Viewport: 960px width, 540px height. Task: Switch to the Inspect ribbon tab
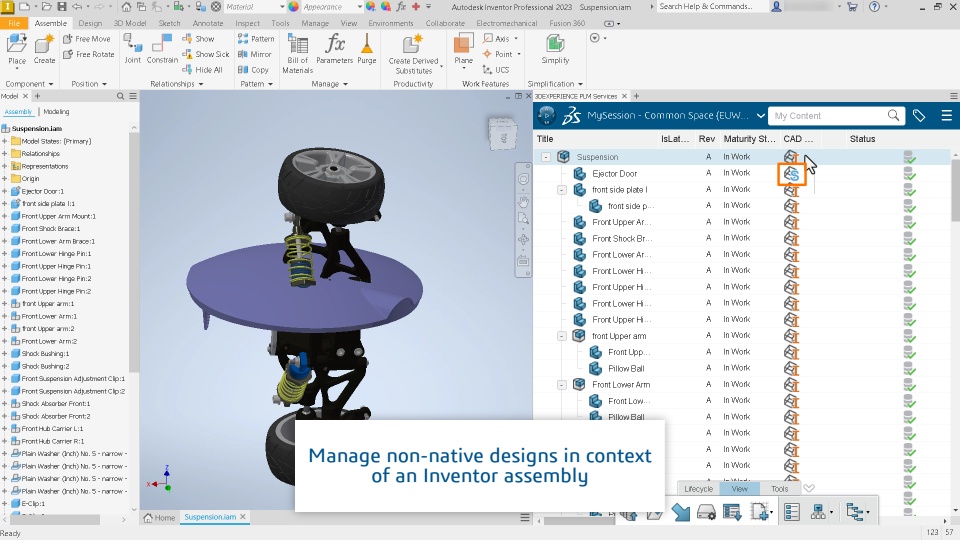point(247,23)
